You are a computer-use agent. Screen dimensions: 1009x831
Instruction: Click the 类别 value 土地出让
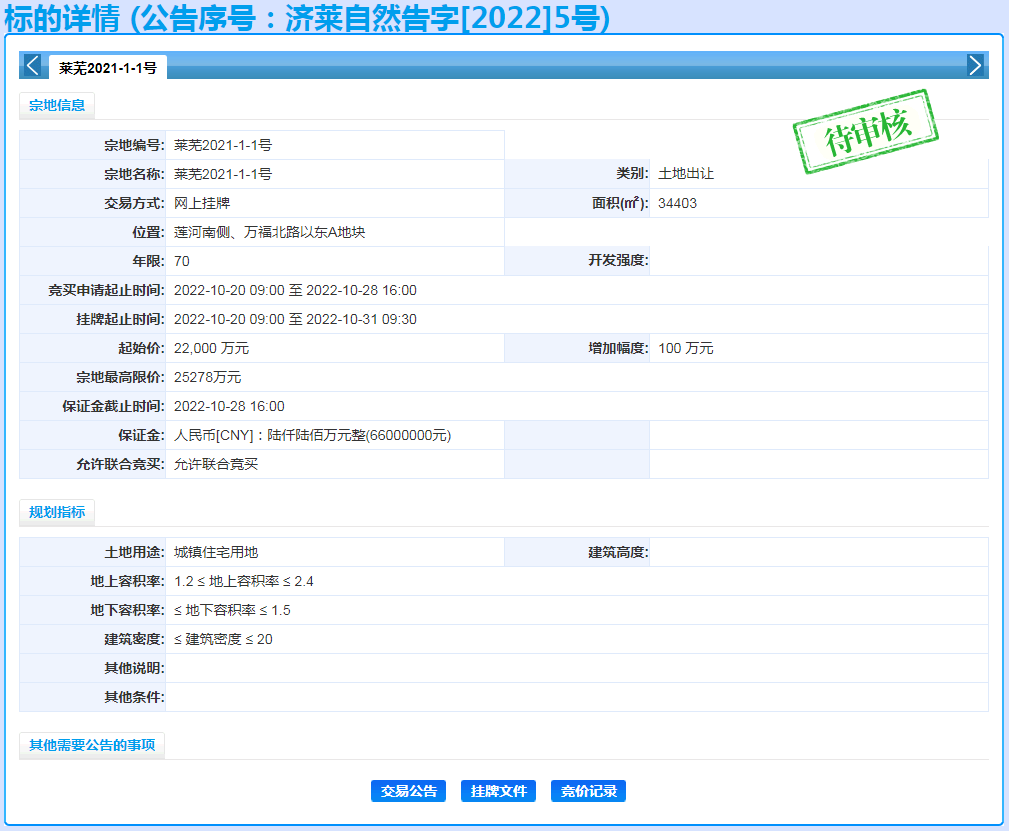[x=686, y=174]
